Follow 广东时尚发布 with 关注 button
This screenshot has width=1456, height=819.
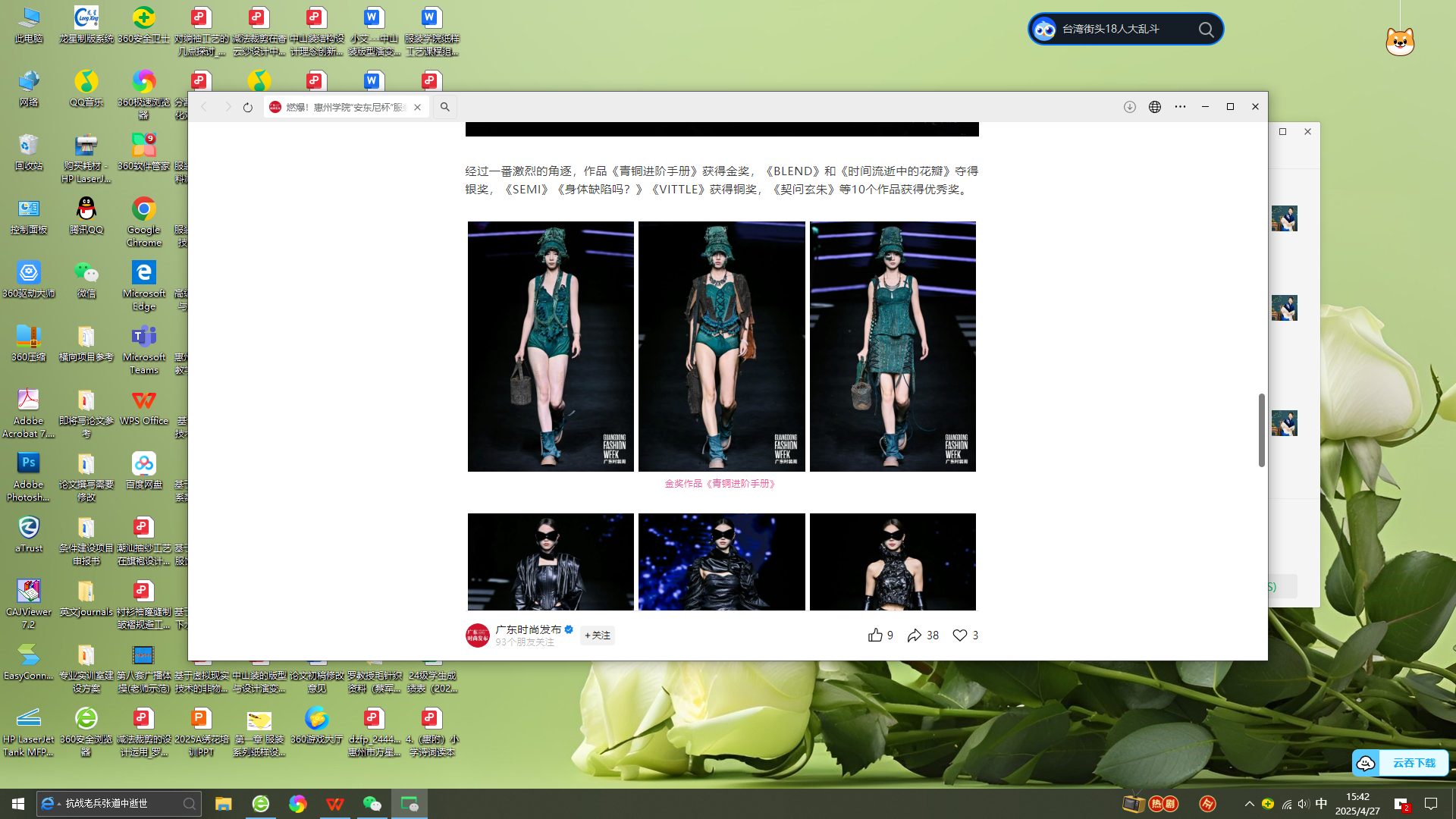pyautogui.click(x=598, y=635)
